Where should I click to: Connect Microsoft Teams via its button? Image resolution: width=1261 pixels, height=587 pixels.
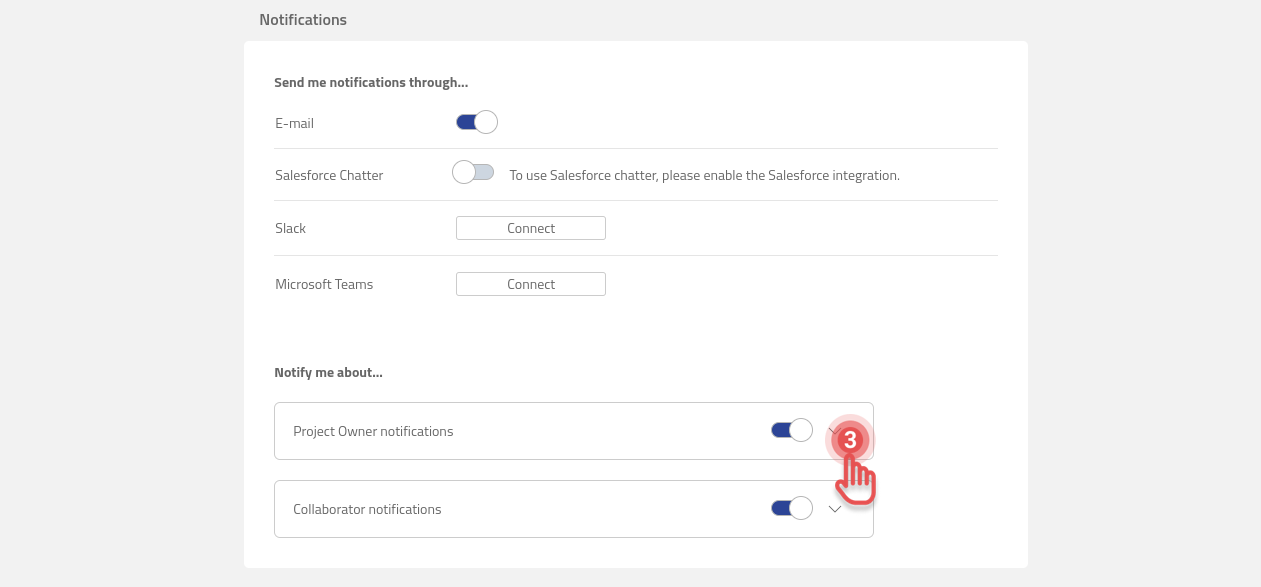(x=530, y=284)
